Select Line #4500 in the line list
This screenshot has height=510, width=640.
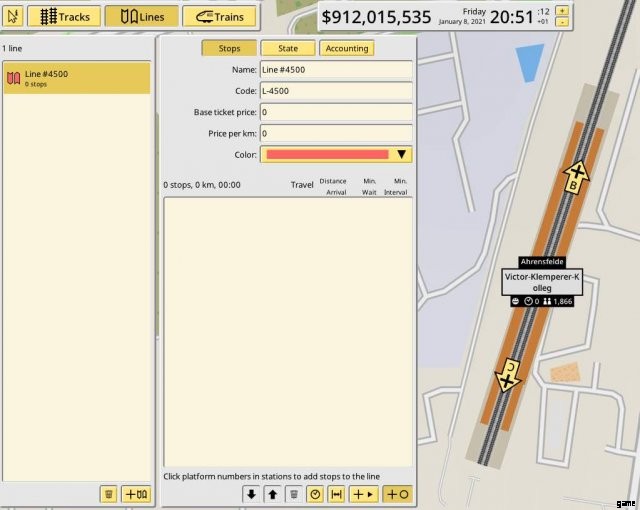[77, 78]
